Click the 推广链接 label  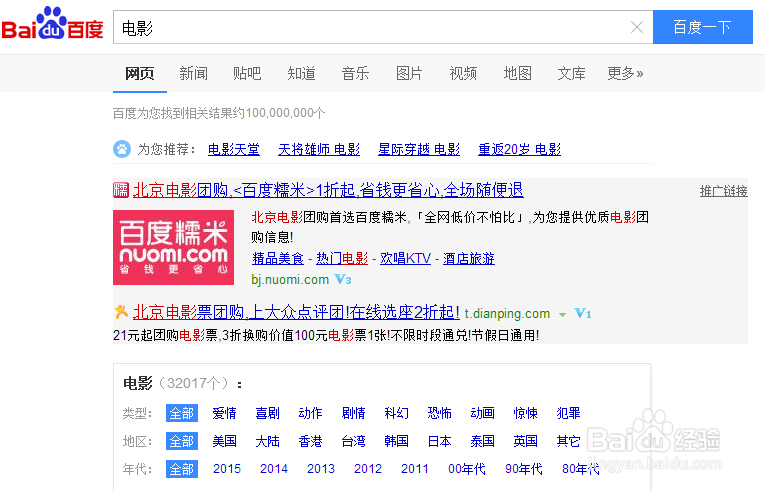click(x=724, y=191)
